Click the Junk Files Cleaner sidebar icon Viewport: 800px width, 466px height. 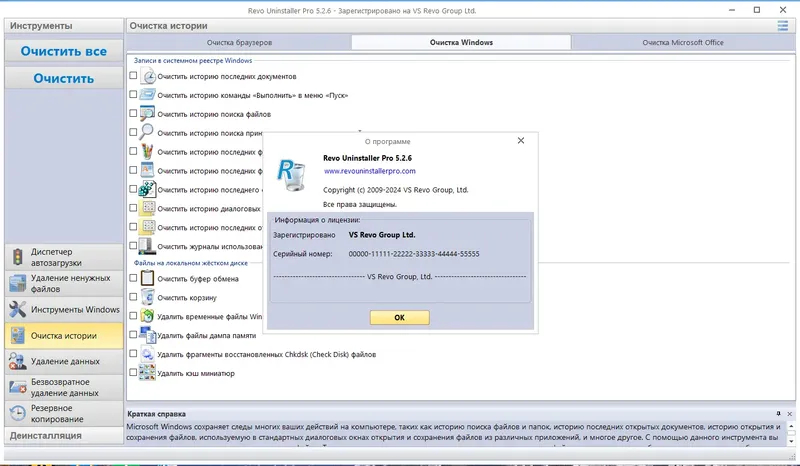pyautogui.click(x=17, y=283)
